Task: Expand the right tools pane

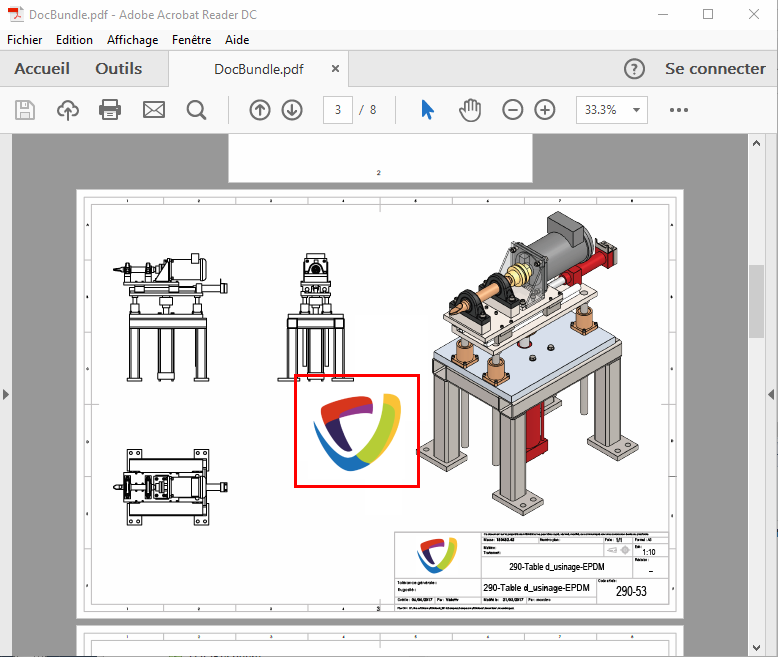Action: pos(771,395)
